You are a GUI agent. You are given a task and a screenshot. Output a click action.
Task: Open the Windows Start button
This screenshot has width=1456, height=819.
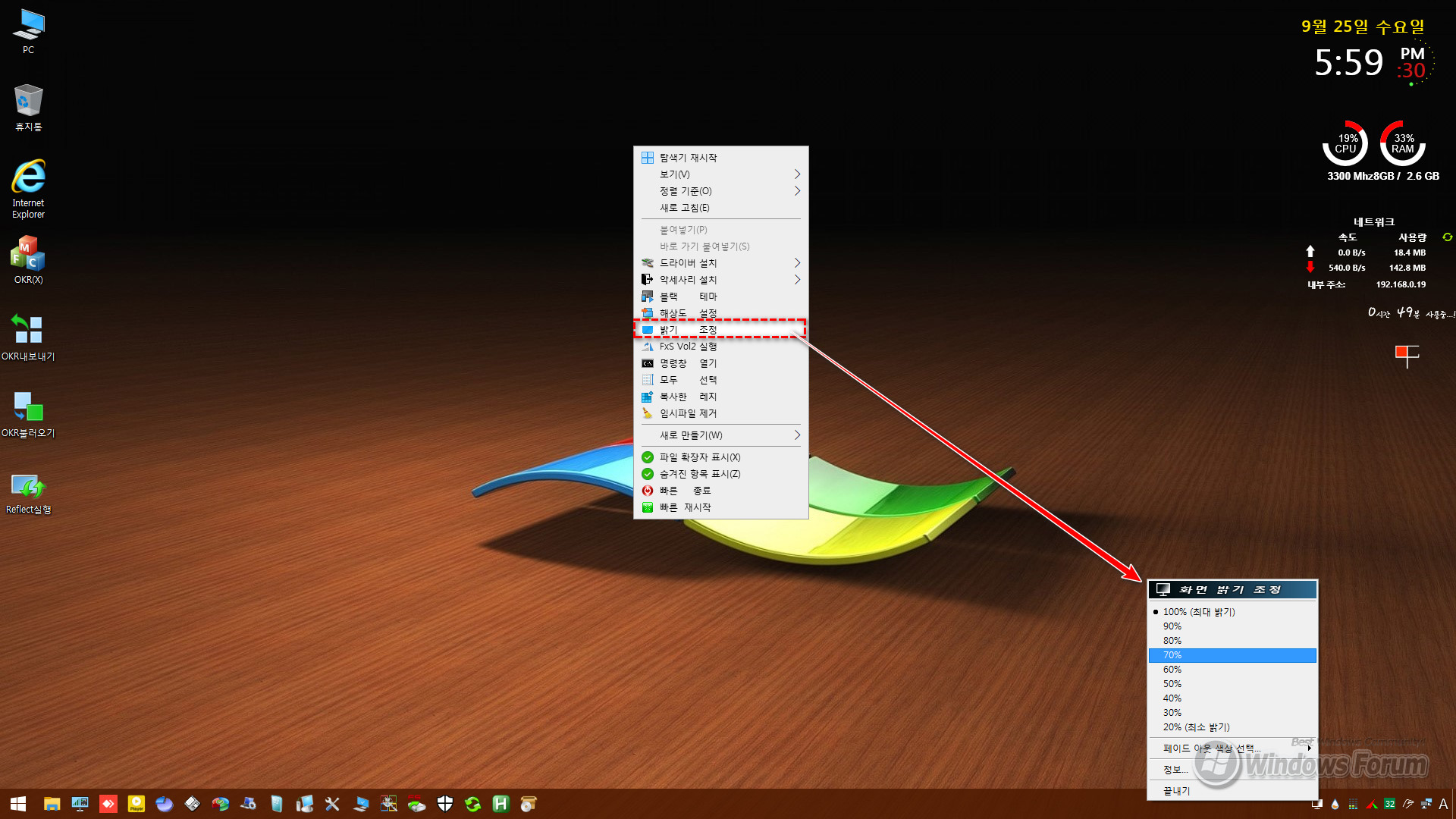[x=18, y=804]
